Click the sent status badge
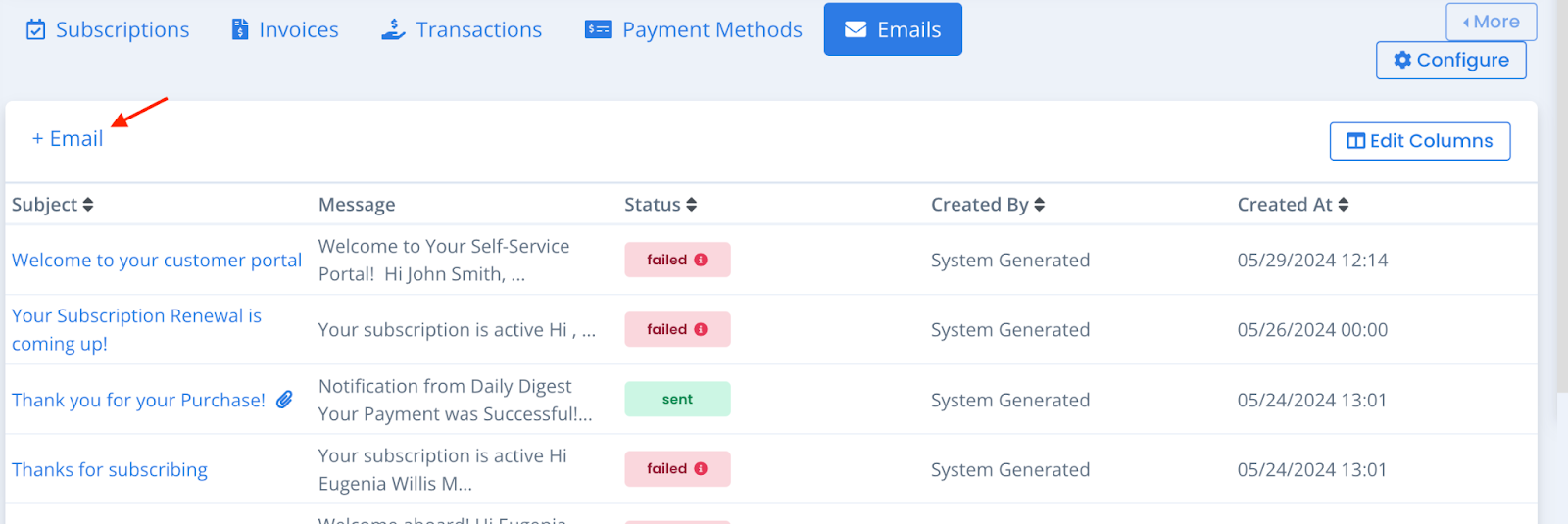 coord(677,399)
